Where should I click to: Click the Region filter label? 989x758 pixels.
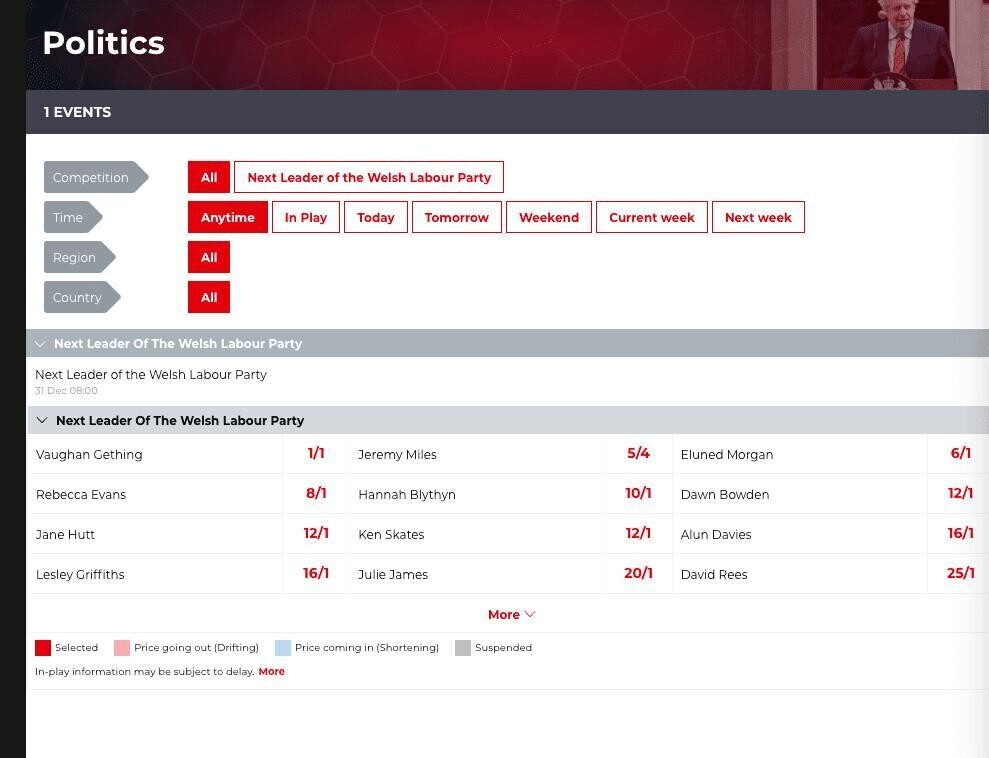pyautogui.click(x=79, y=257)
